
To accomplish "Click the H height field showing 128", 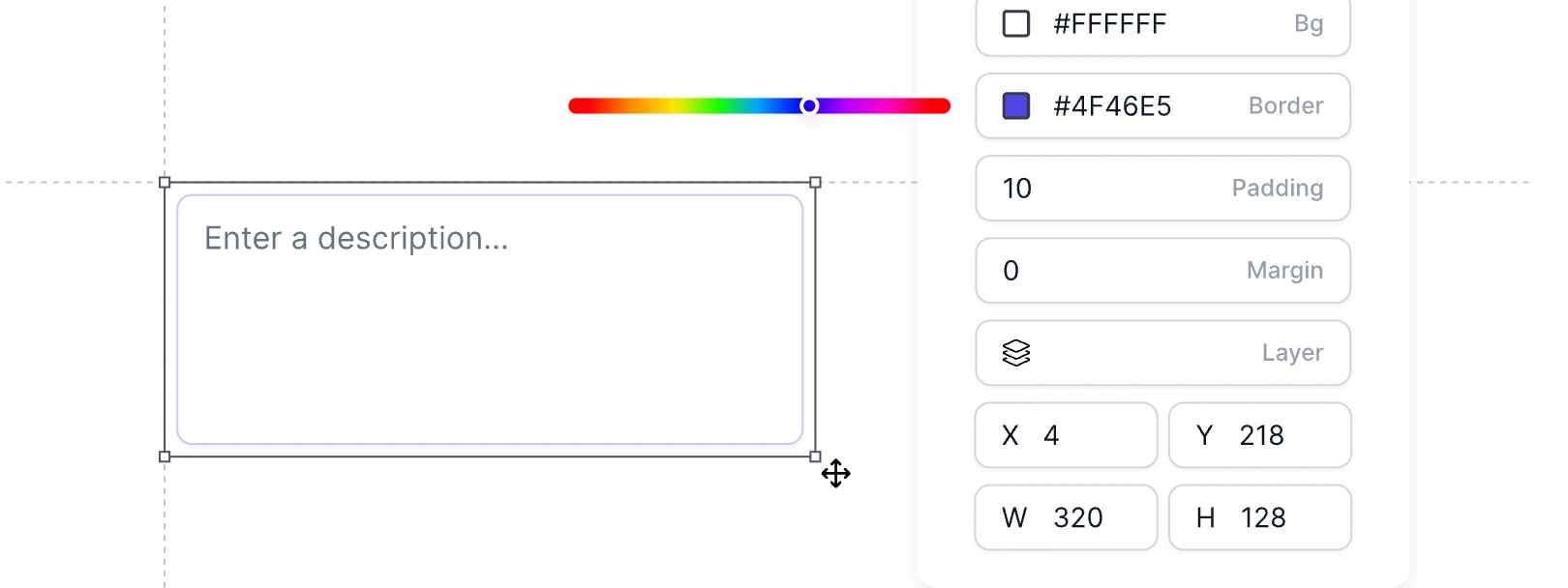I will [x=1259, y=517].
